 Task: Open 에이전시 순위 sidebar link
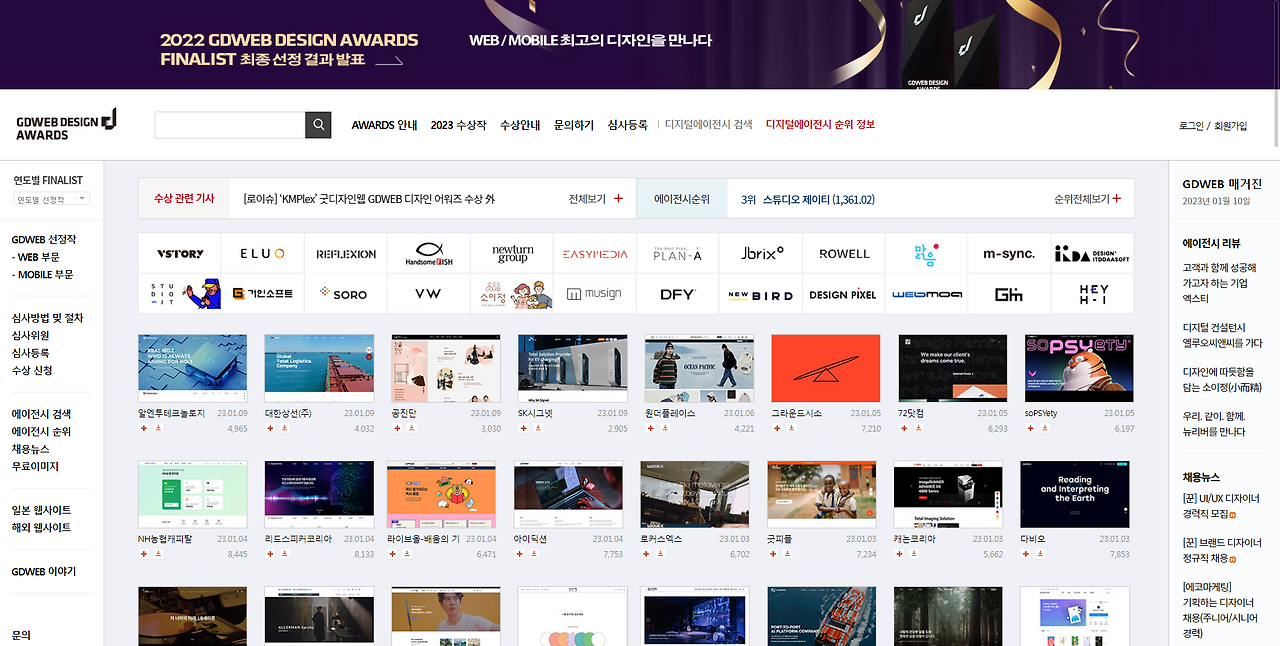[41, 431]
